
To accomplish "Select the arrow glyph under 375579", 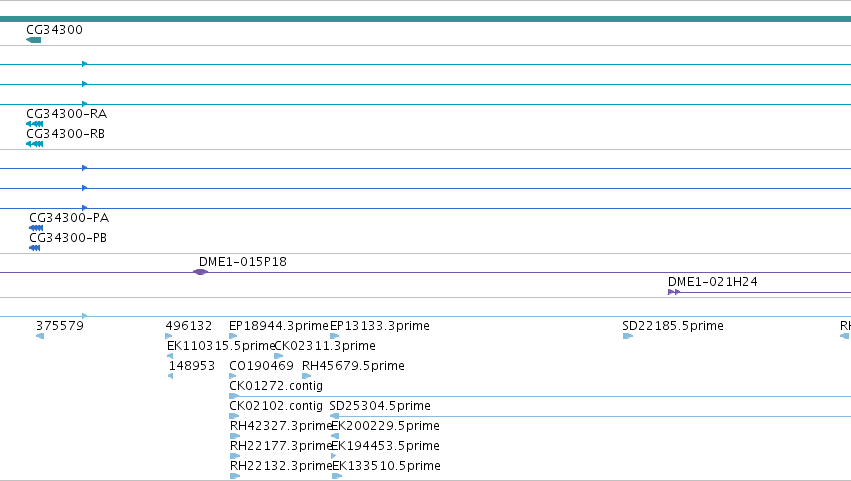I will pyautogui.click(x=40, y=336).
